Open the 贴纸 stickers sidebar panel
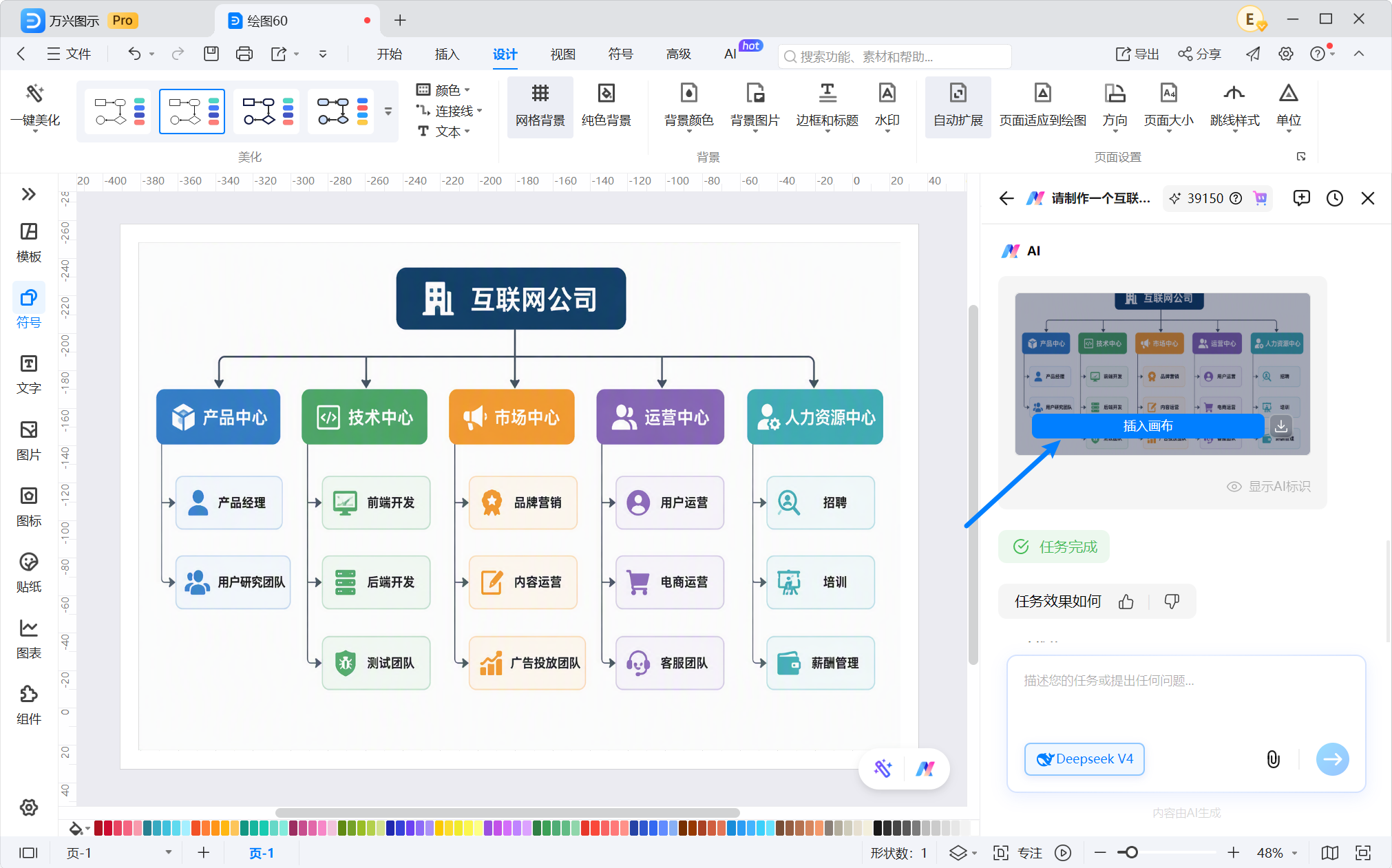Viewport: 1392px width, 868px height. pos(29,573)
